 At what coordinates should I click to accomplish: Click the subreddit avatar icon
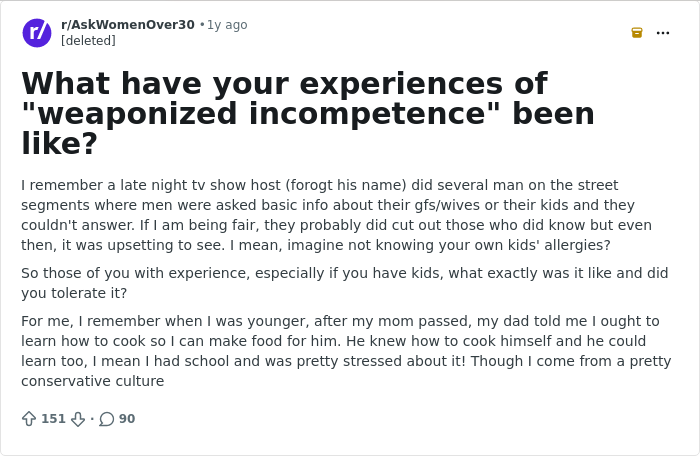pos(37,33)
